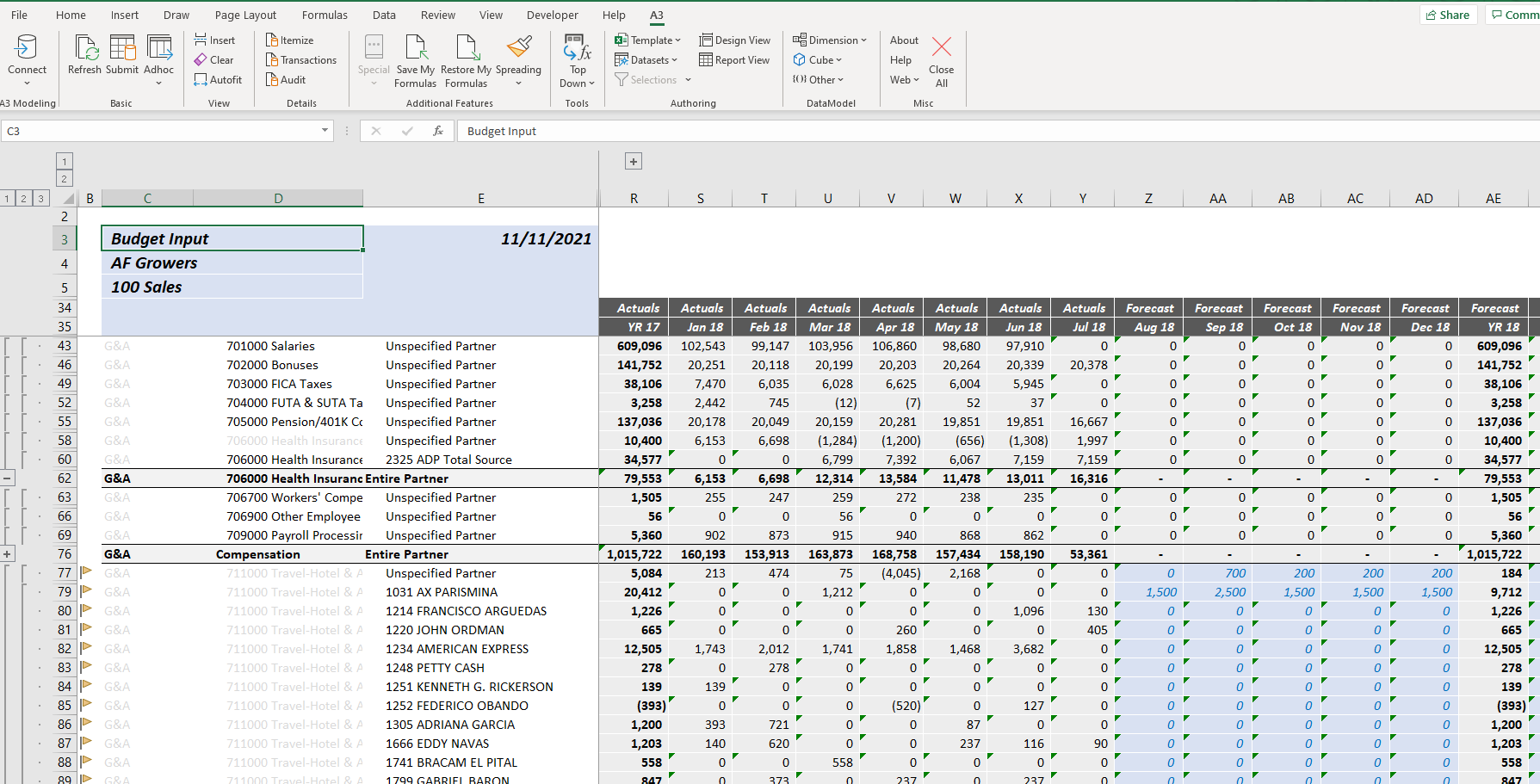Select the Spreading tool
Image resolution: width=1540 pixels, height=784 pixels.
tap(518, 57)
